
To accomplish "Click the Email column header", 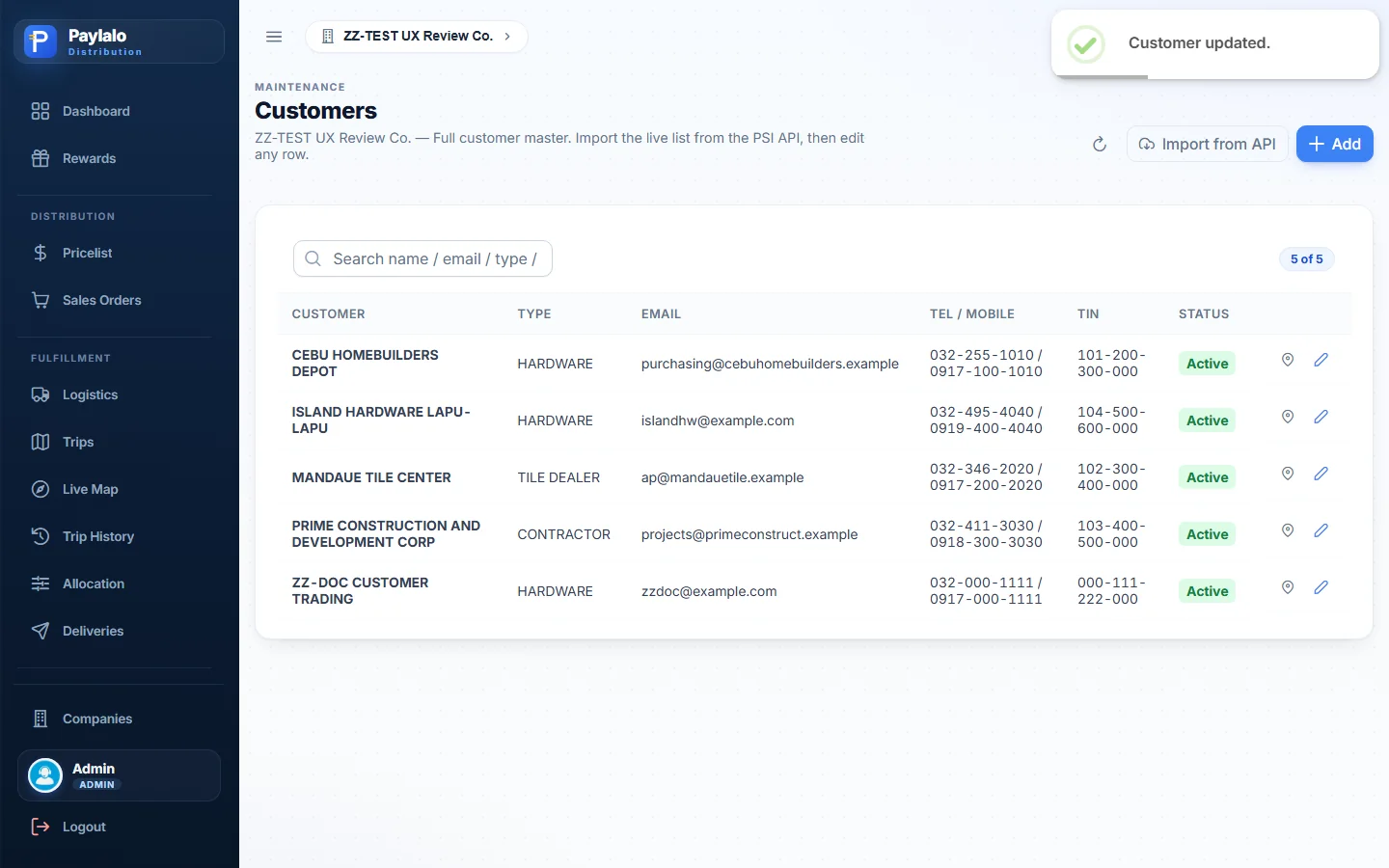I will tap(661, 314).
